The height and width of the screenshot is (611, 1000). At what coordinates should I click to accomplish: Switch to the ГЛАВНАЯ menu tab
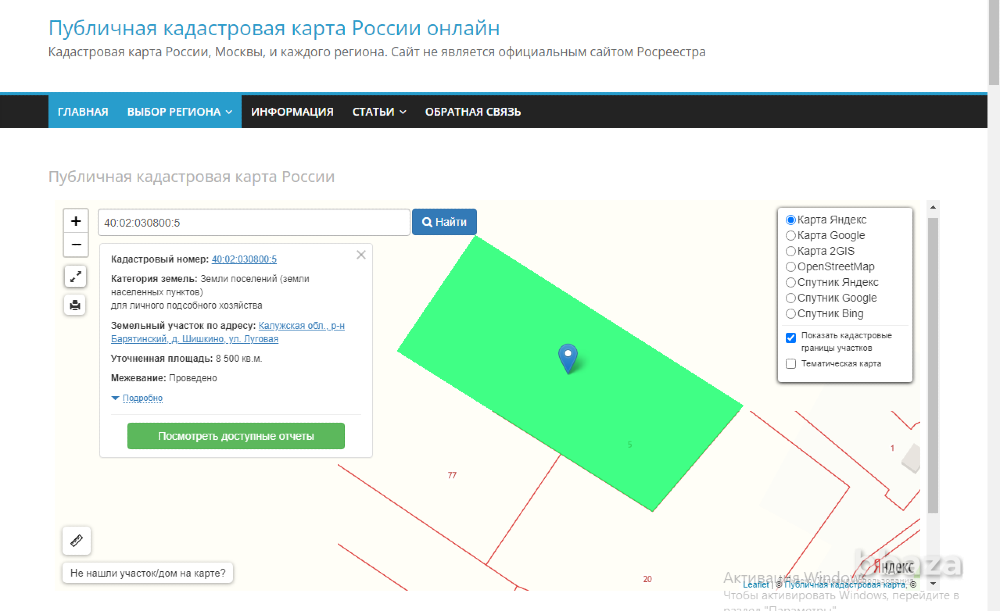(82, 111)
